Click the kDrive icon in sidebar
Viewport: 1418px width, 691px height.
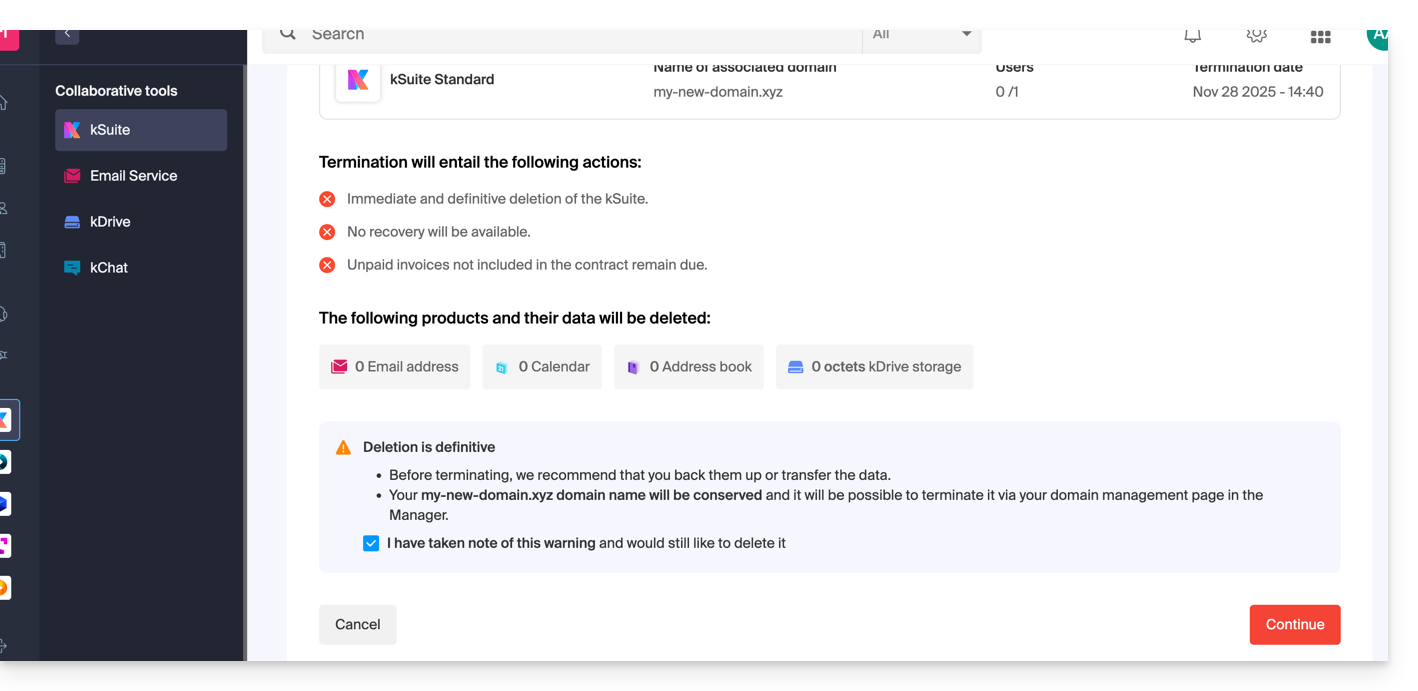click(72, 222)
